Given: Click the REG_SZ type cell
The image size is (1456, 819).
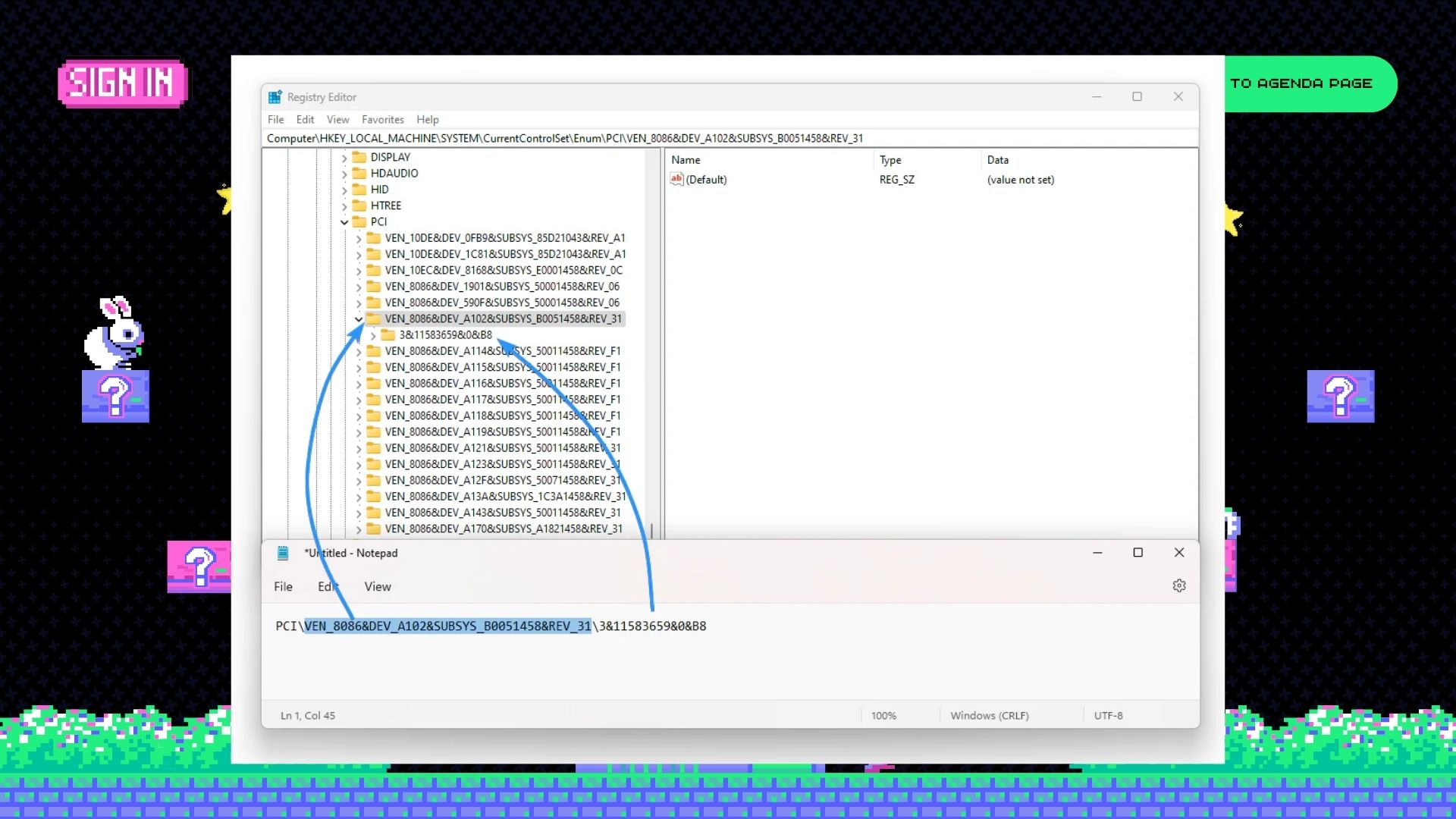Looking at the screenshot, I should click(897, 180).
